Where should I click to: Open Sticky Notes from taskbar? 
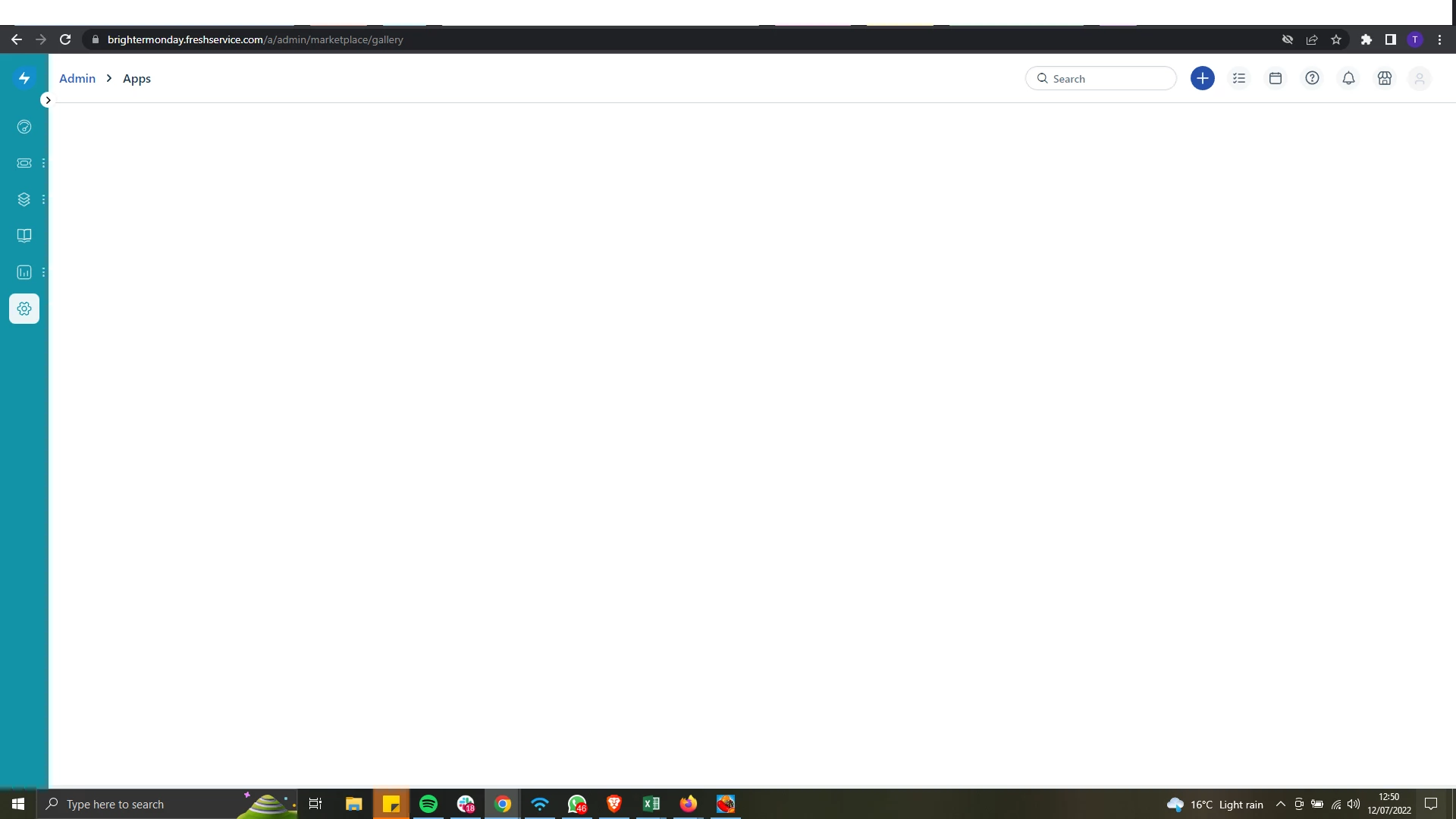point(391,804)
